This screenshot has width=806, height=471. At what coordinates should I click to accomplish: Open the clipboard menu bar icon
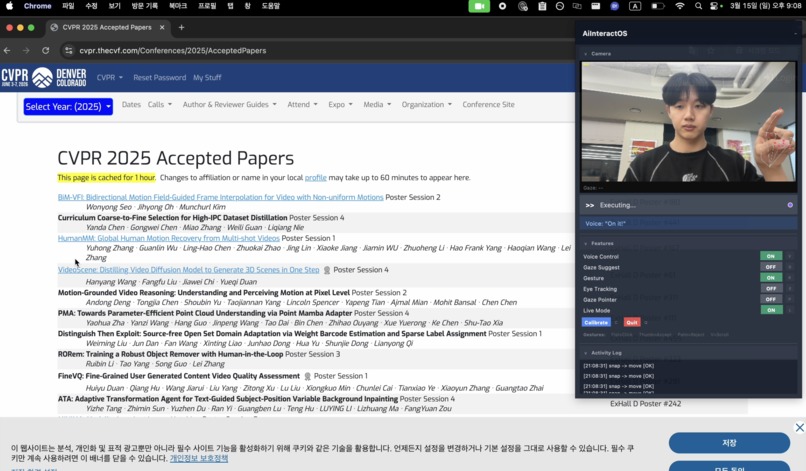542,6
